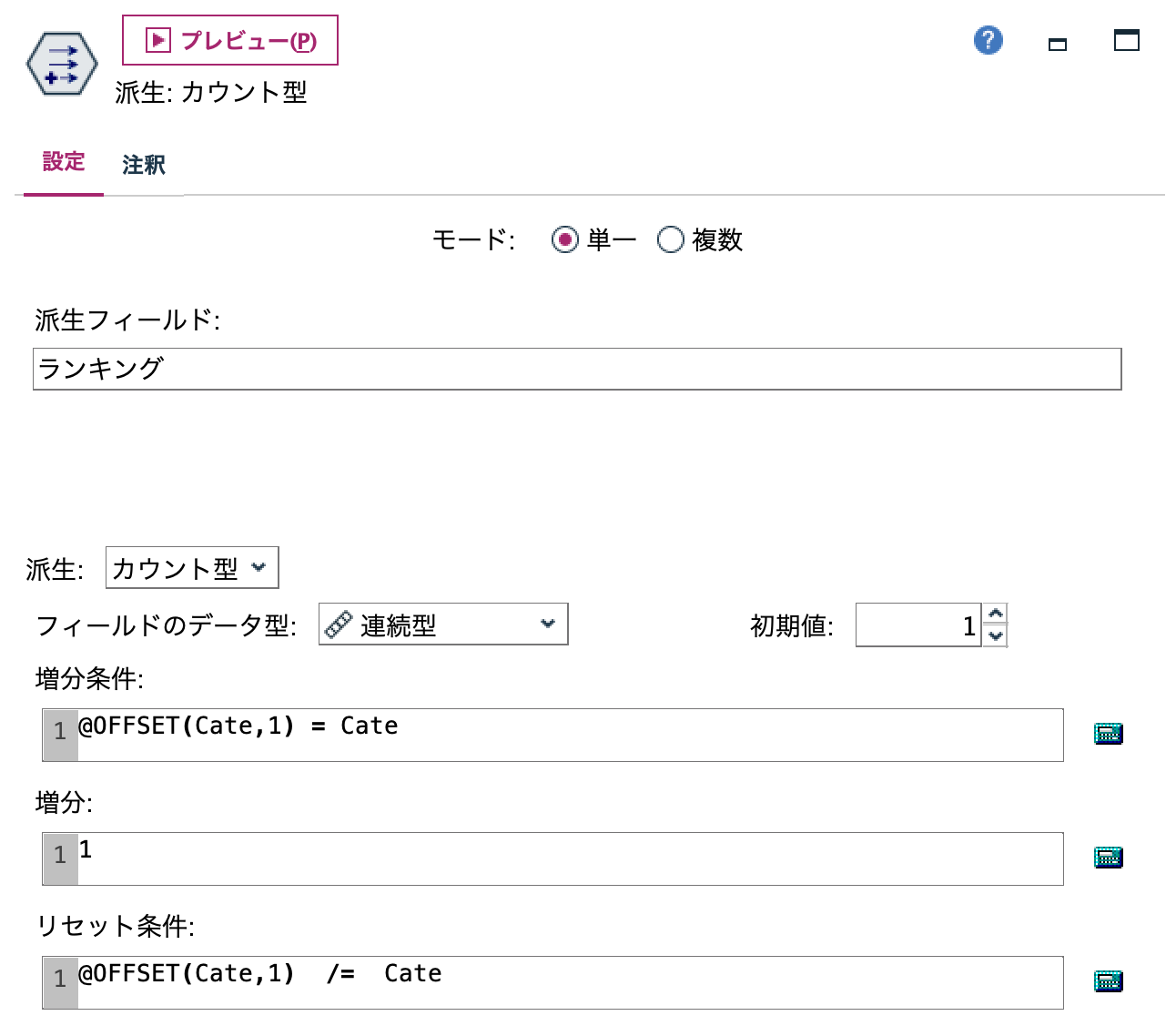Switch to the 注釈 tab
The image size is (1176, 1036).
pos(142,165)
